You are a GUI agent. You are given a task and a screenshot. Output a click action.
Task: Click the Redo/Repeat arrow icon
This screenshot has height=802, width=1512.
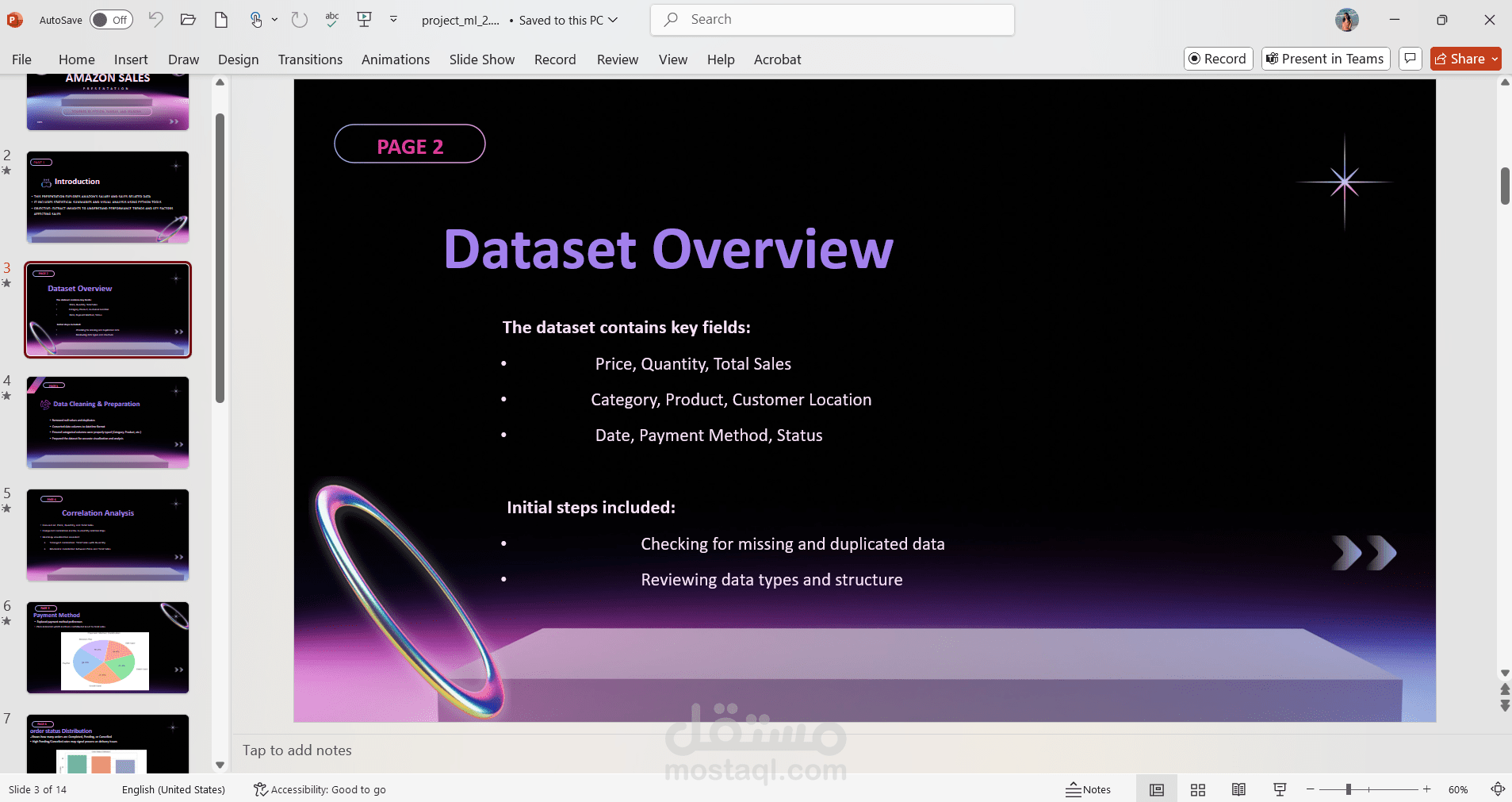[299, 20]
